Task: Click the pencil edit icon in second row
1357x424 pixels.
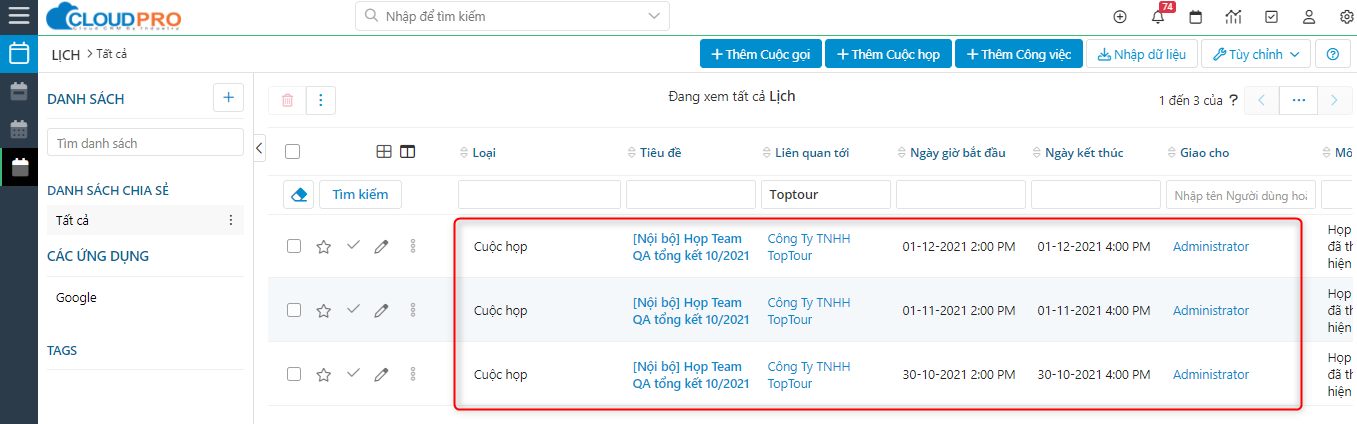Action: (381, 310)
